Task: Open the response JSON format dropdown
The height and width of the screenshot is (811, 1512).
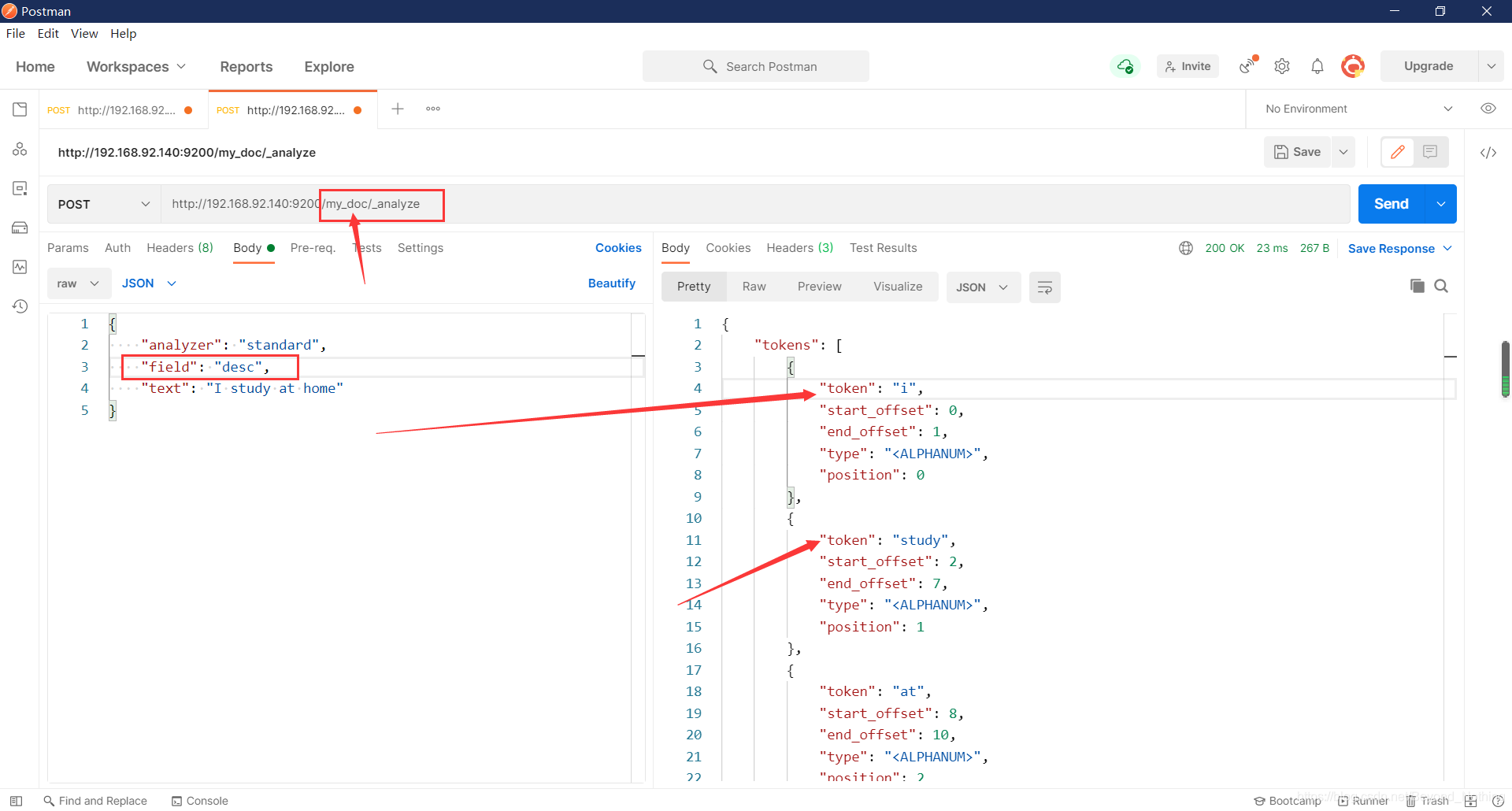Action: (x=982, y=287)
